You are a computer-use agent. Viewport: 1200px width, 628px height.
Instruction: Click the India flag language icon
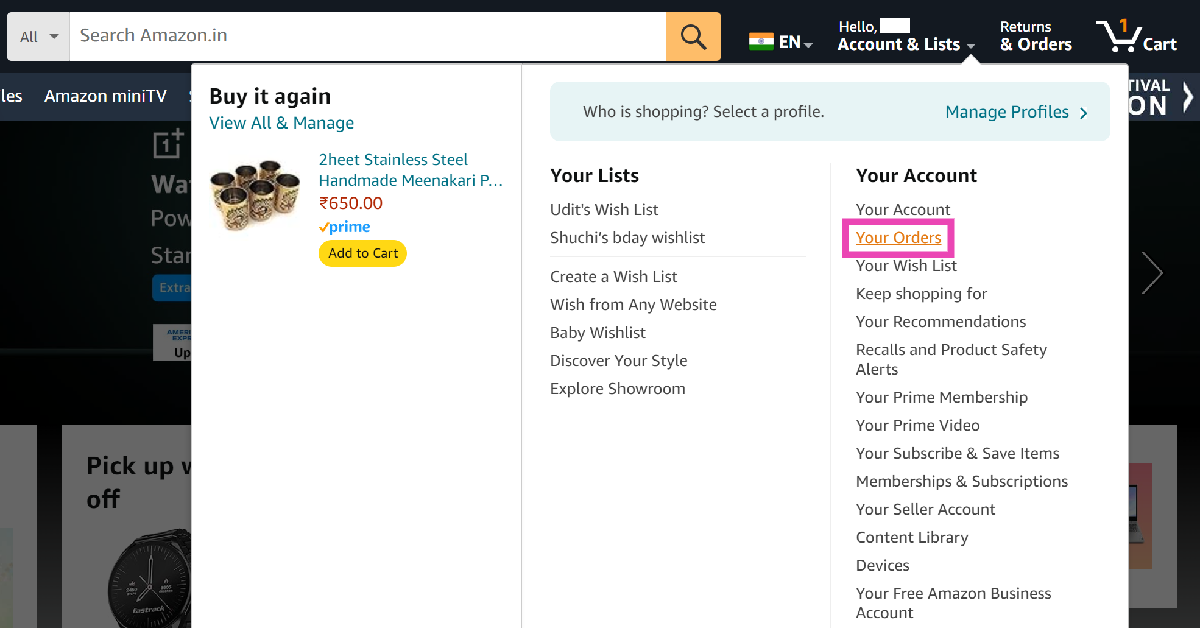761,42
